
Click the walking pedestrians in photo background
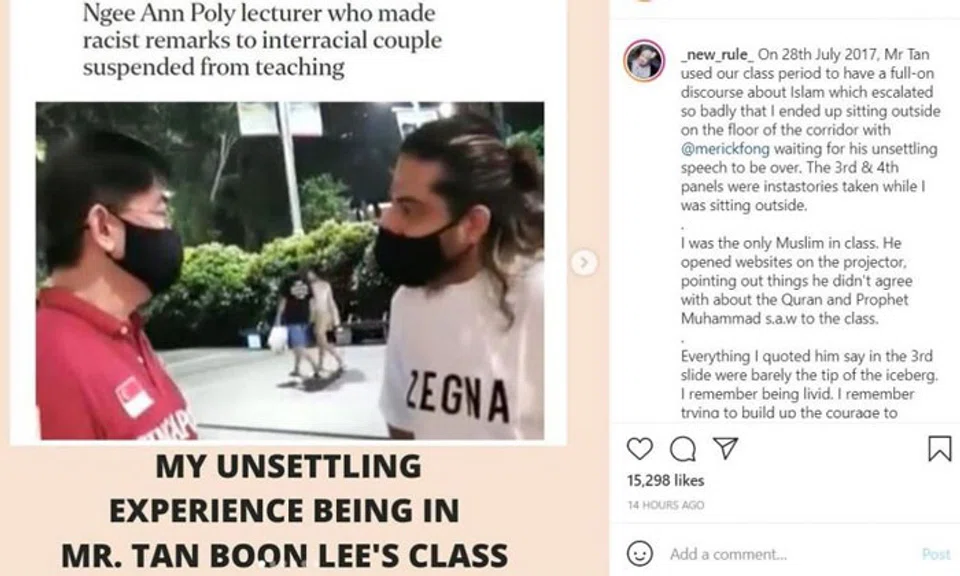[308, 324]
